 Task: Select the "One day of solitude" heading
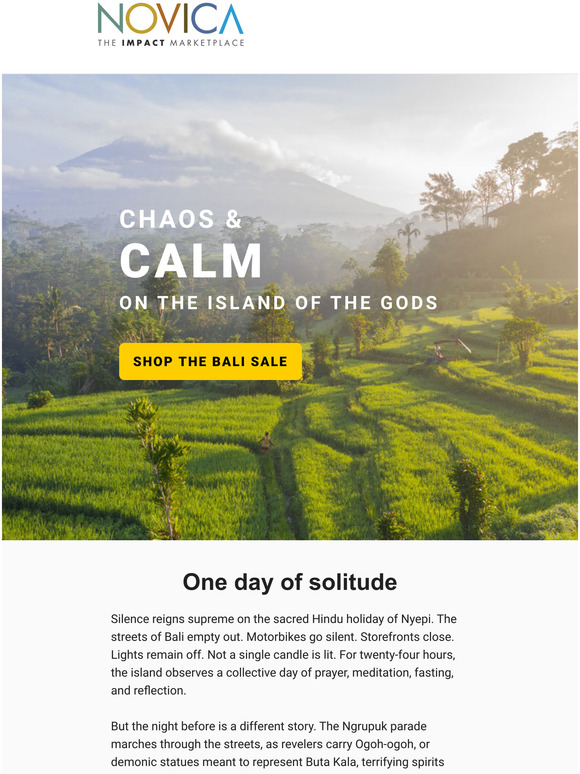tap(290, 582)
